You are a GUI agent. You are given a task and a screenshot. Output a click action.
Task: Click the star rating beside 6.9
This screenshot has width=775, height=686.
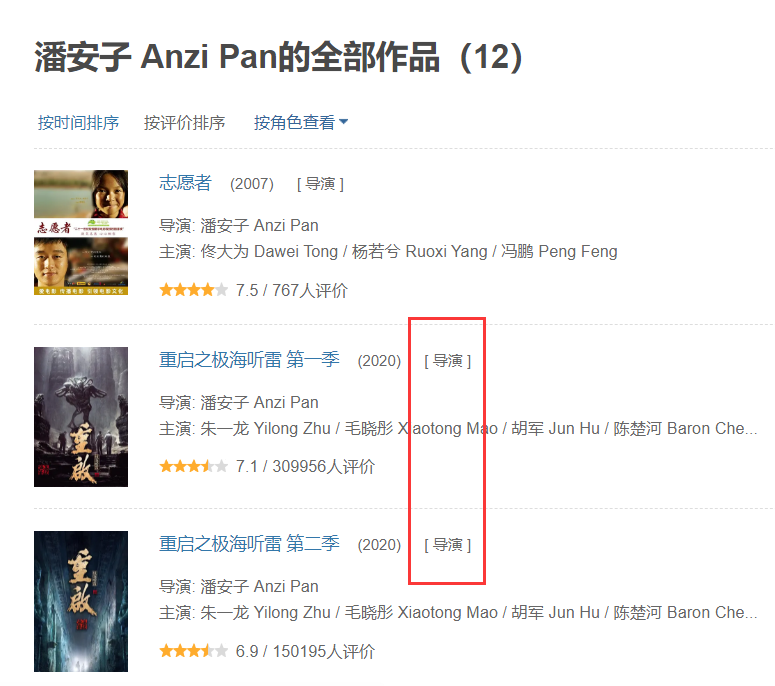193,651
